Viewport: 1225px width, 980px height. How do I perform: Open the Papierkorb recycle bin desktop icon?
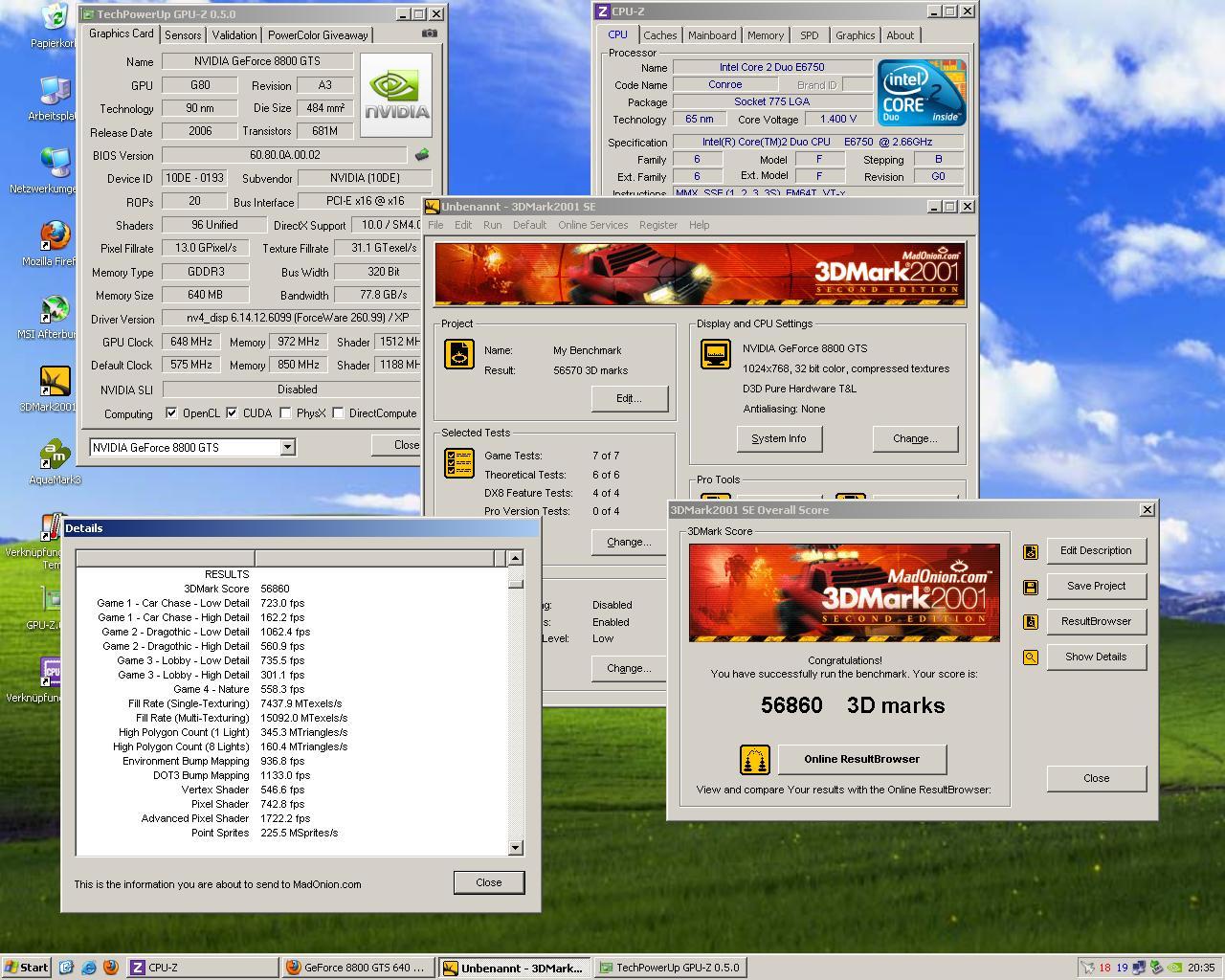click(56, 16)
